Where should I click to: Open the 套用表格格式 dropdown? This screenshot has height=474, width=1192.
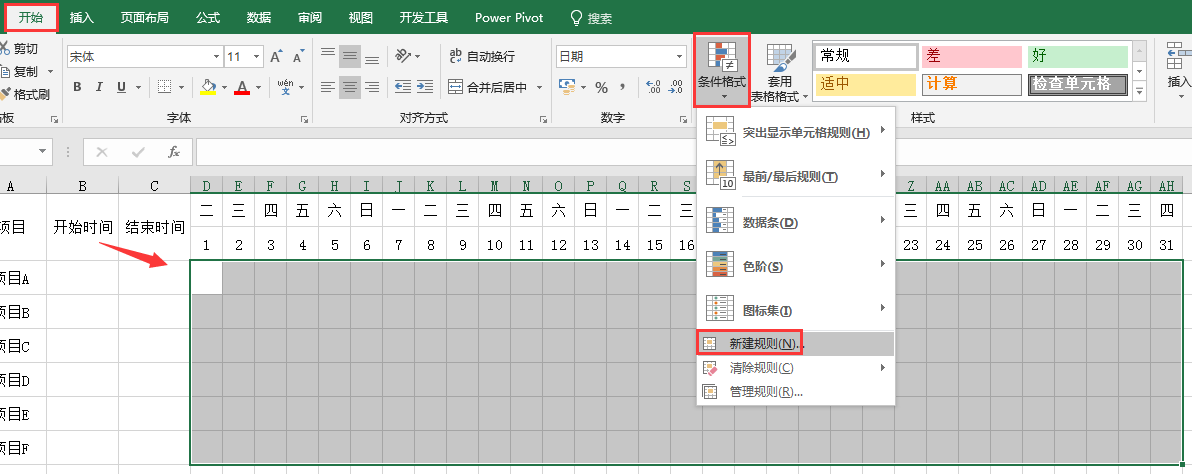click(x=780, y=73)
